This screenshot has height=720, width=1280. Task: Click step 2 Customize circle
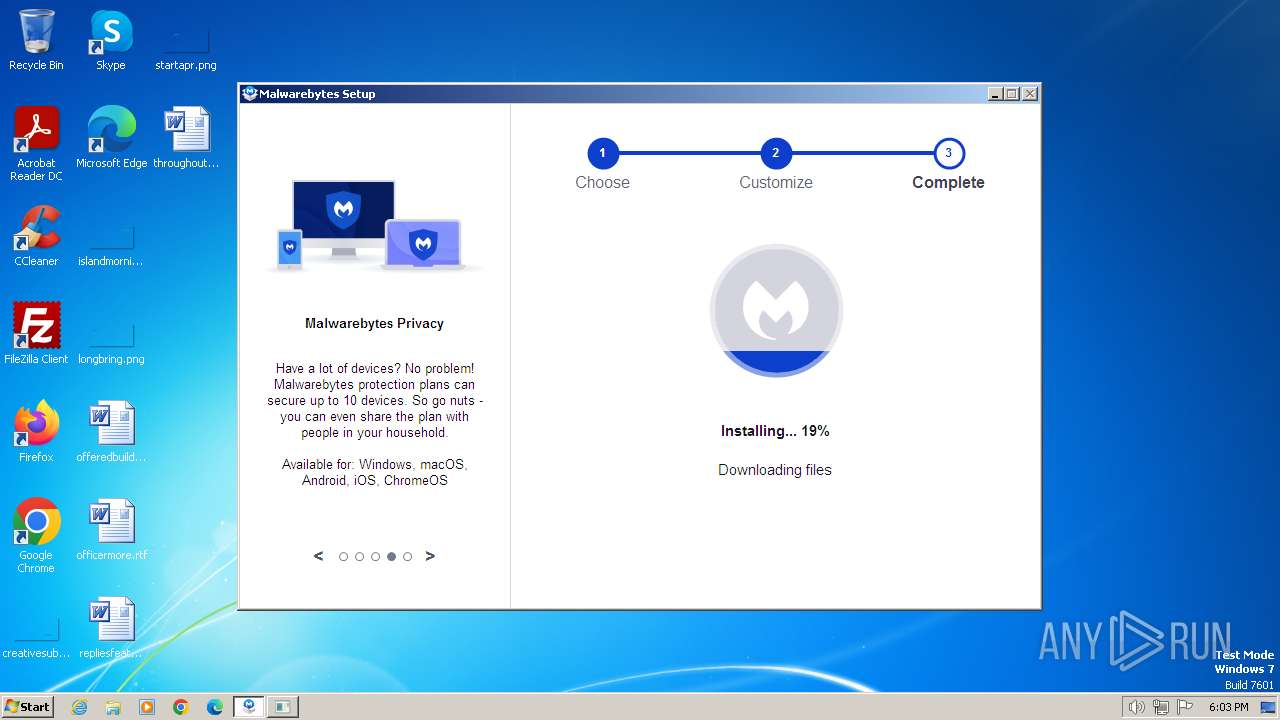tap(776, 153)
